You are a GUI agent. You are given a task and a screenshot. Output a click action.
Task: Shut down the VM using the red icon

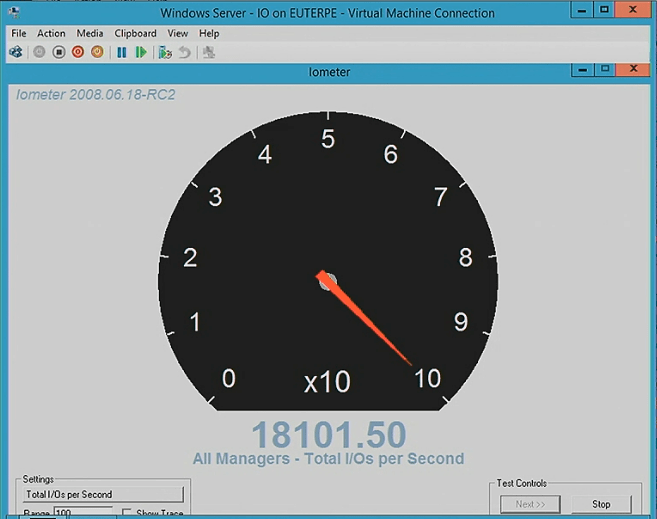coord(78,52)
